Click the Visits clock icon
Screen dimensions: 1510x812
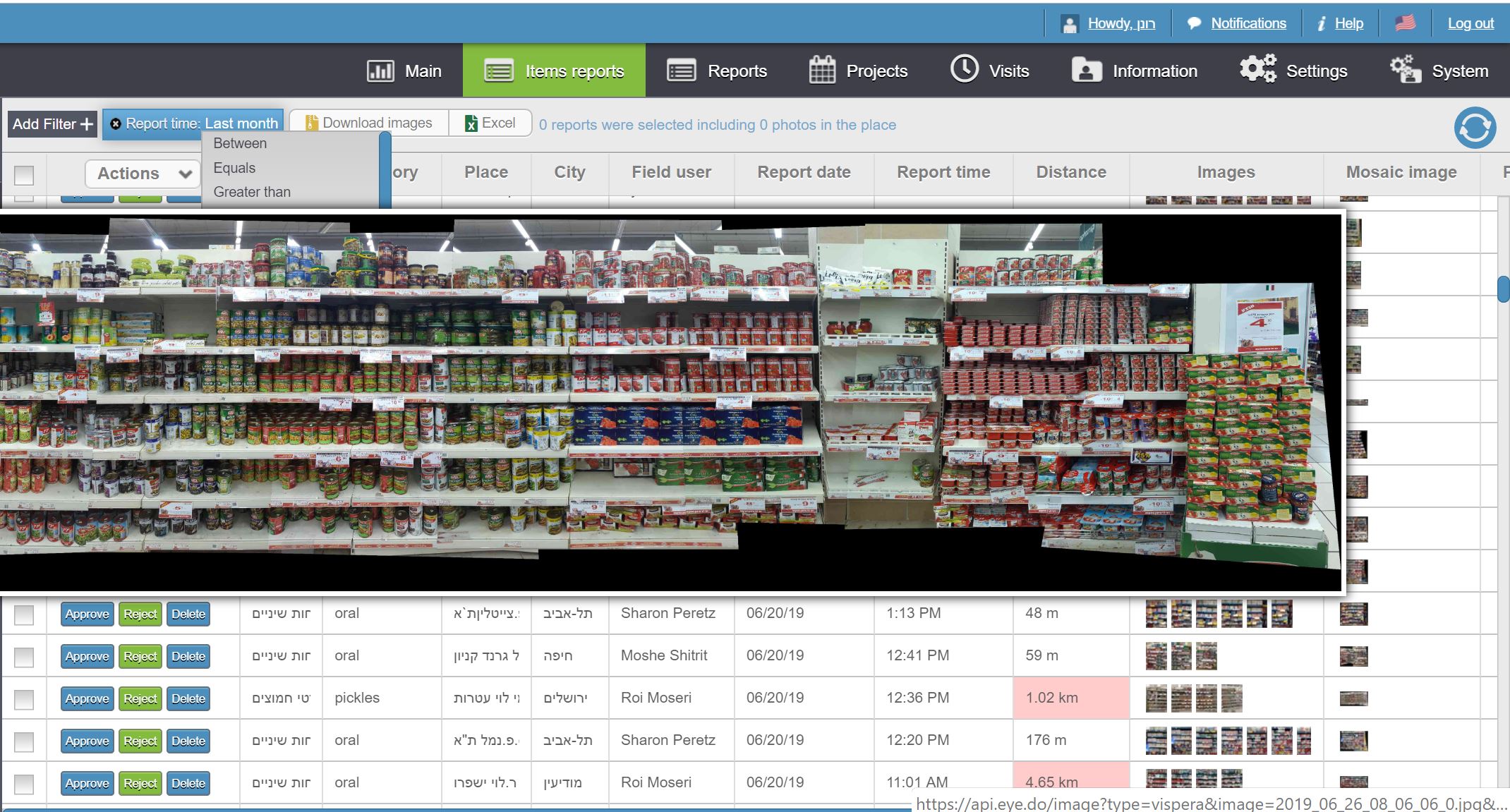[x=964, y=69]
